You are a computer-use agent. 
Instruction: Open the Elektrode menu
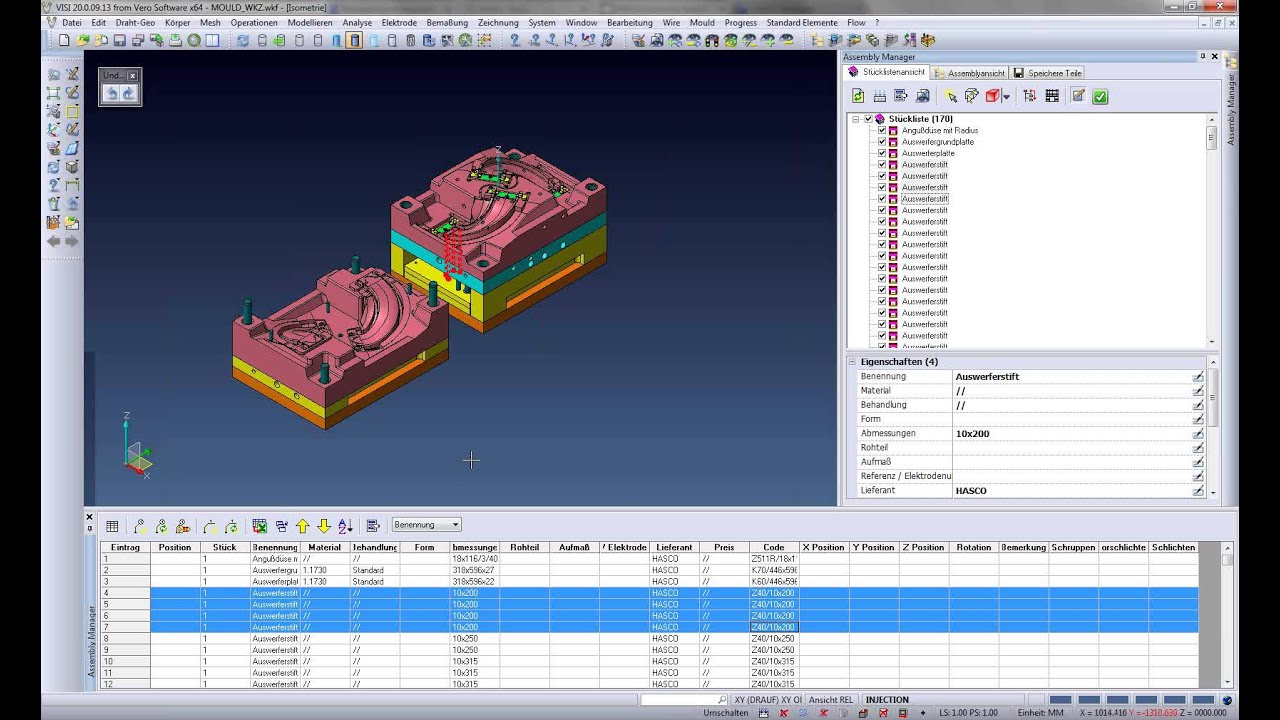(x=399, y=22)
